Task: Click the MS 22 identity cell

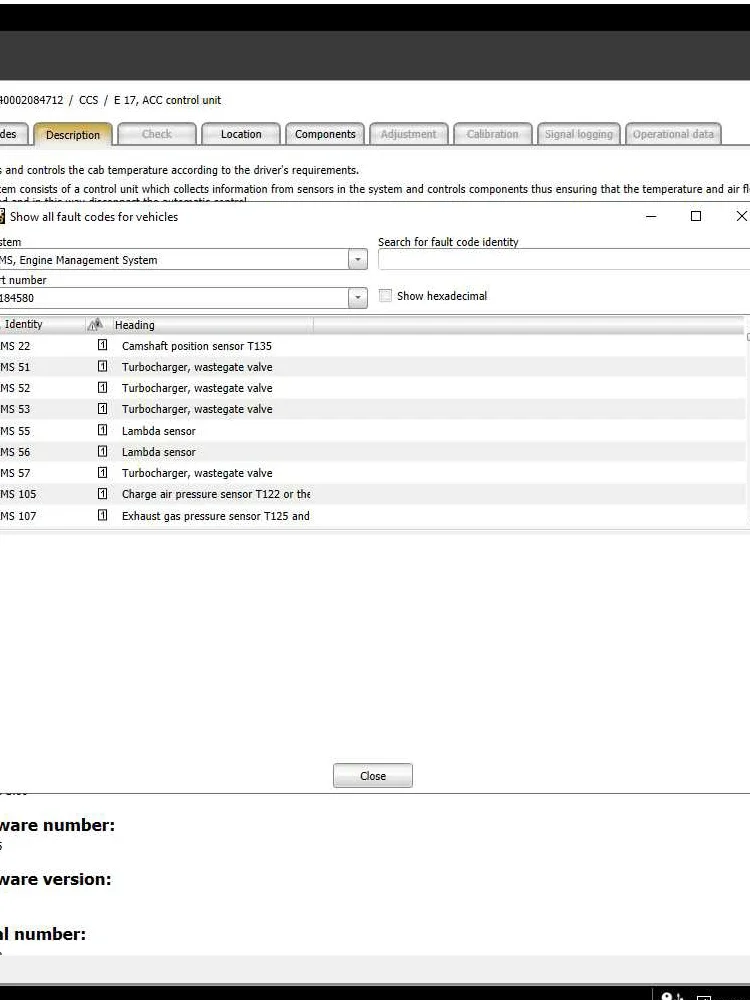Action: pyautogui.click(x=15, y=346)
